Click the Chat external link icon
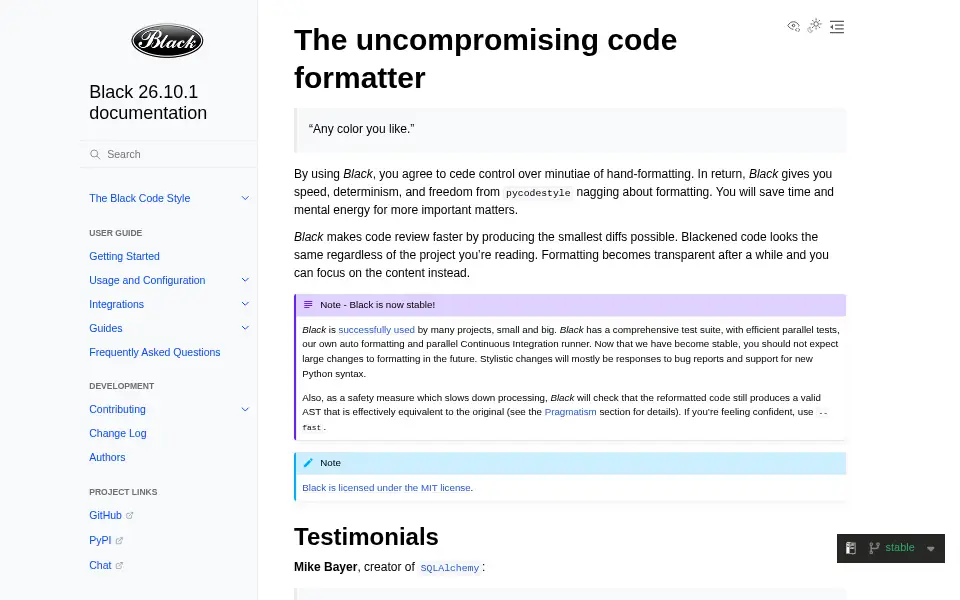The image size is (960, 600). (119, 566)
